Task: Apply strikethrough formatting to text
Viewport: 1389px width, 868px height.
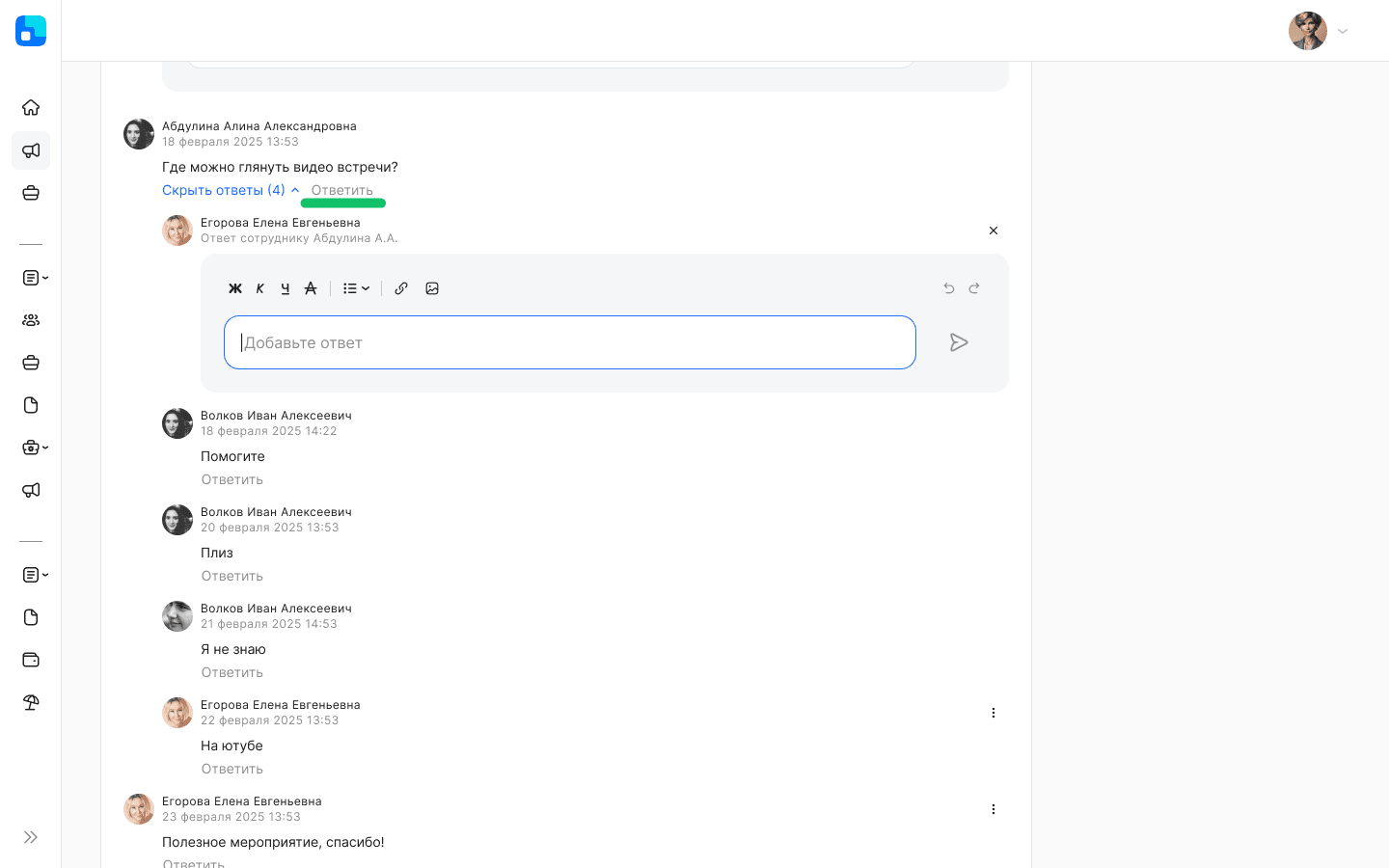Action: (x=311, y=288)
